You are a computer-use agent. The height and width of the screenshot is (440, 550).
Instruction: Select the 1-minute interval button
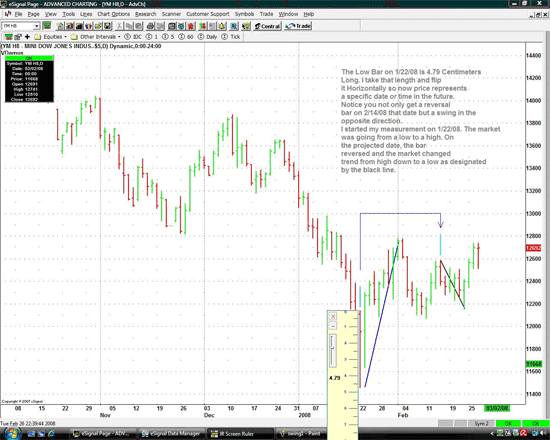point(152,36)
